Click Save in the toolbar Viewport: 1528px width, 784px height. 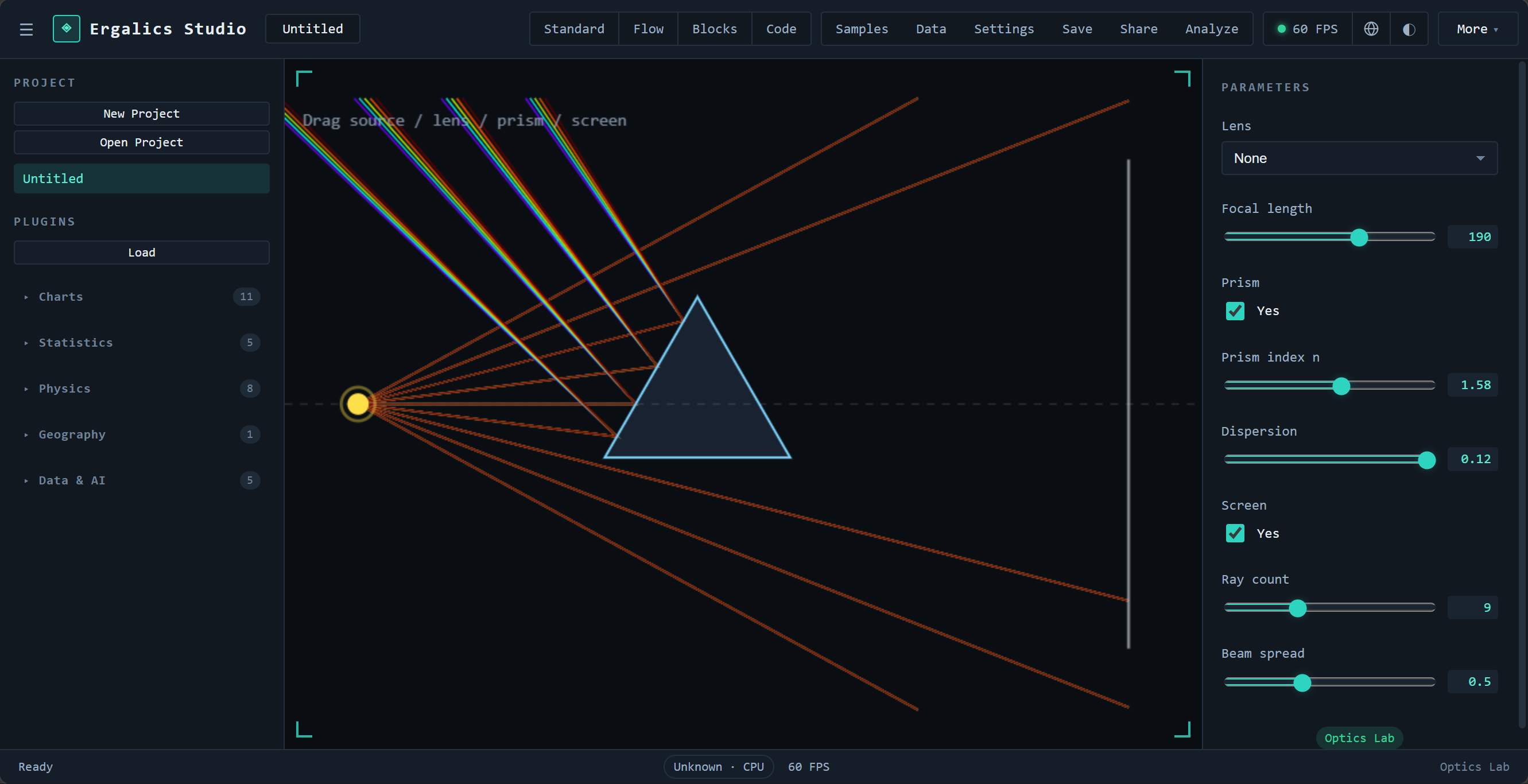tap(1077, 29)
